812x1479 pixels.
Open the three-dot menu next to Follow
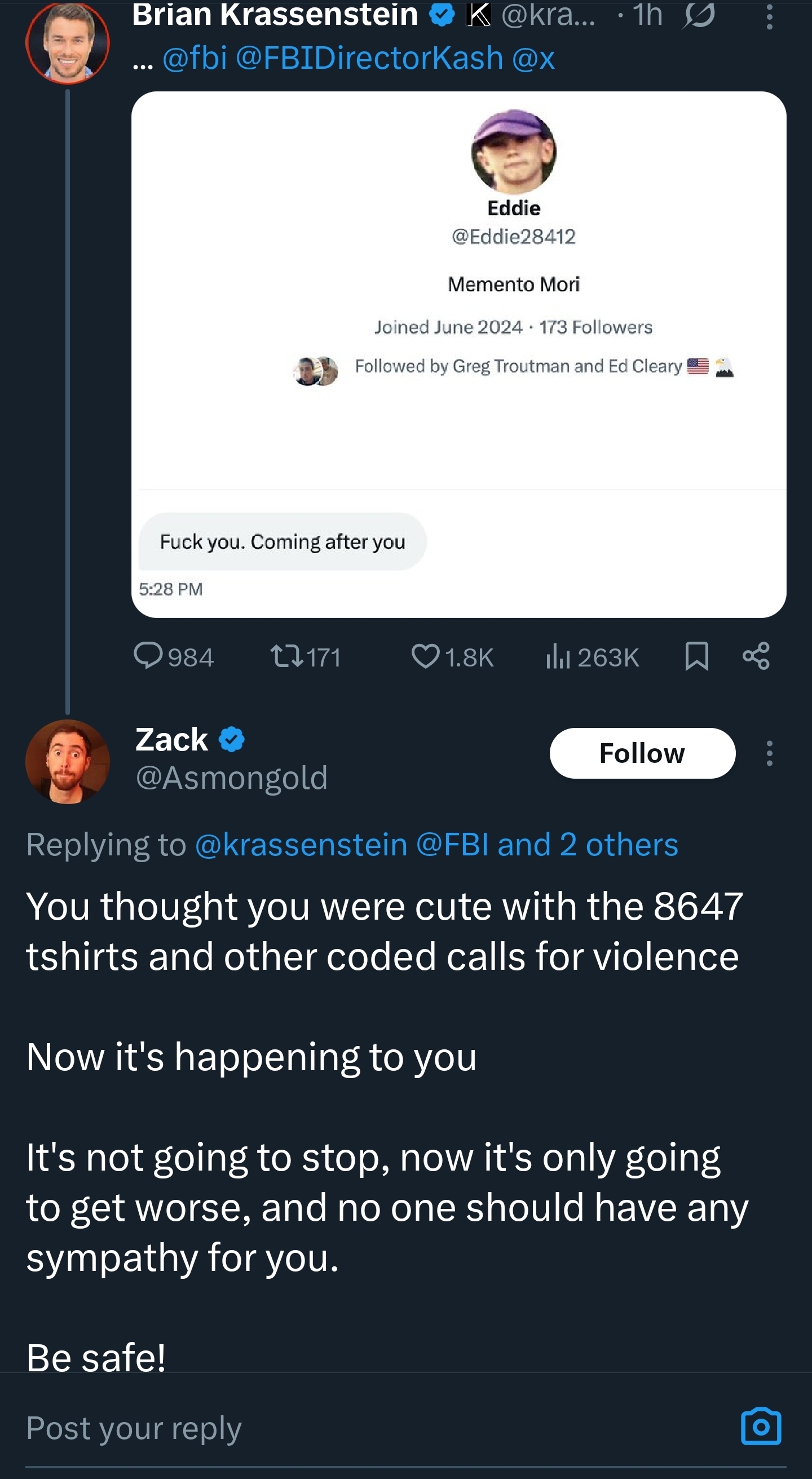(770, 753)
